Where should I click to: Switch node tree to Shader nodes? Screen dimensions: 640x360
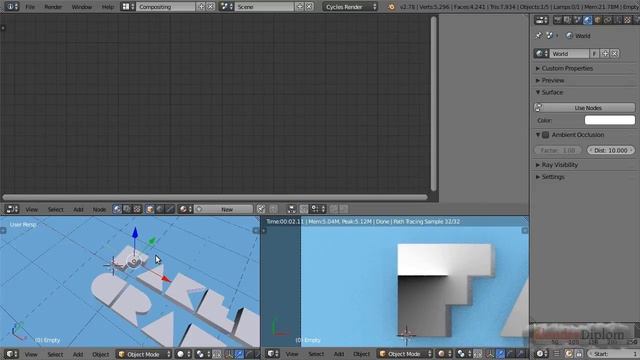(117, 209)
